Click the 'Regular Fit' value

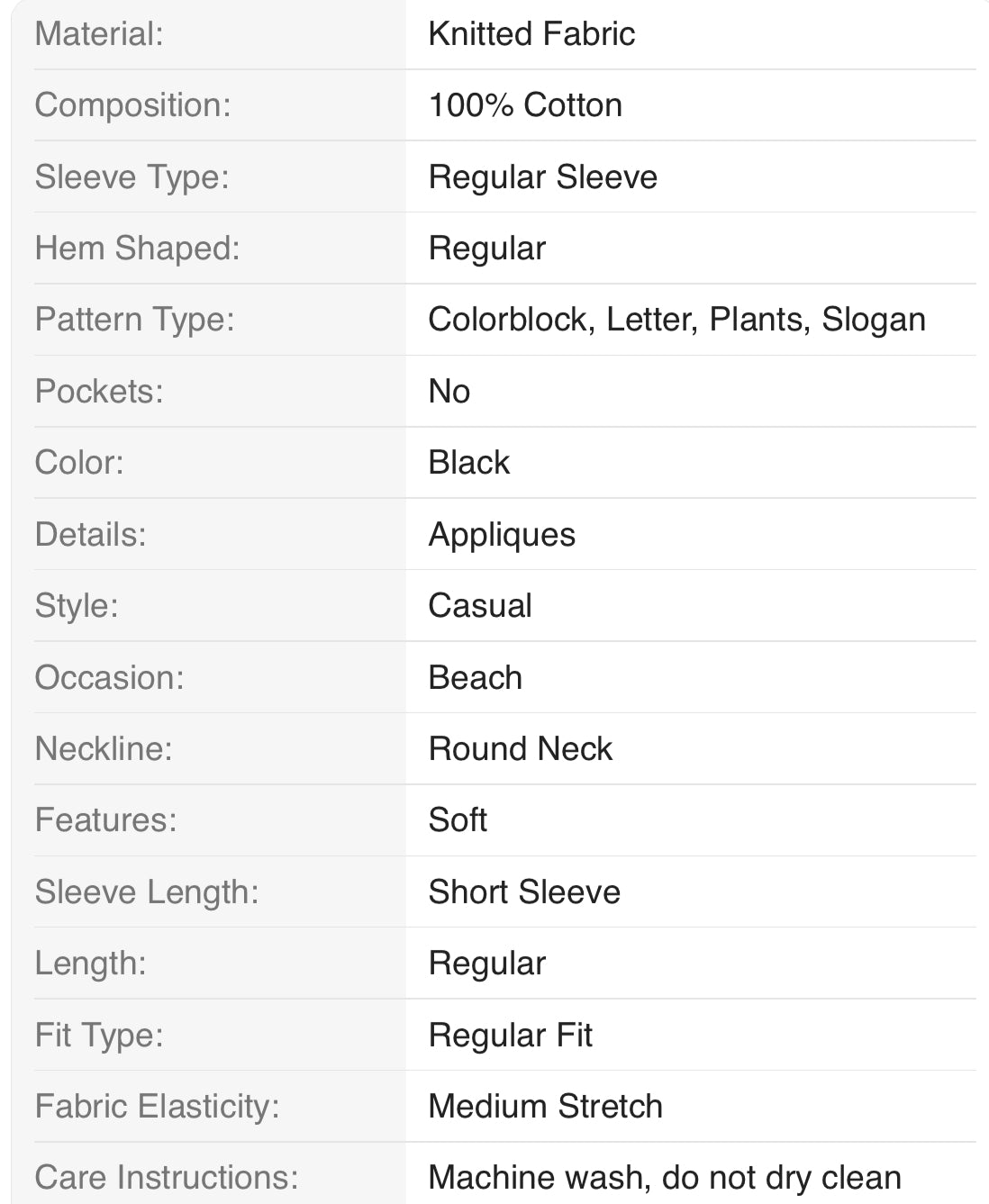point(510,1036)
